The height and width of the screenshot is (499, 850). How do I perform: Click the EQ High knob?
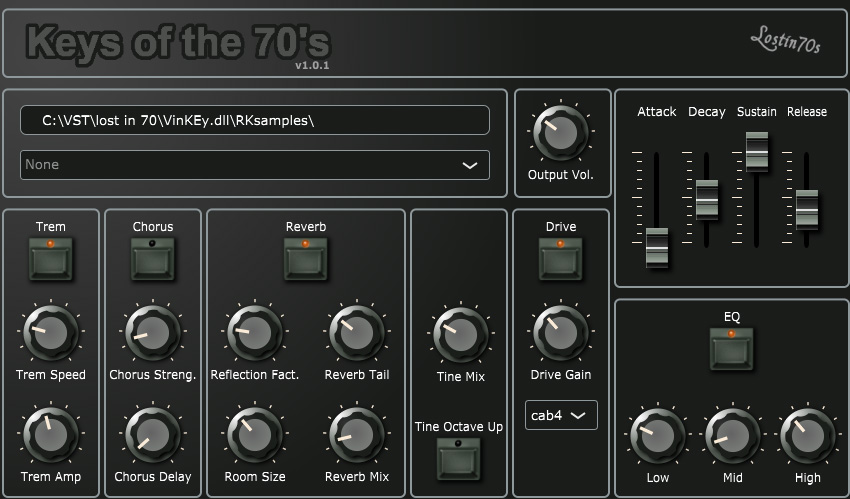tap(808, 436)
